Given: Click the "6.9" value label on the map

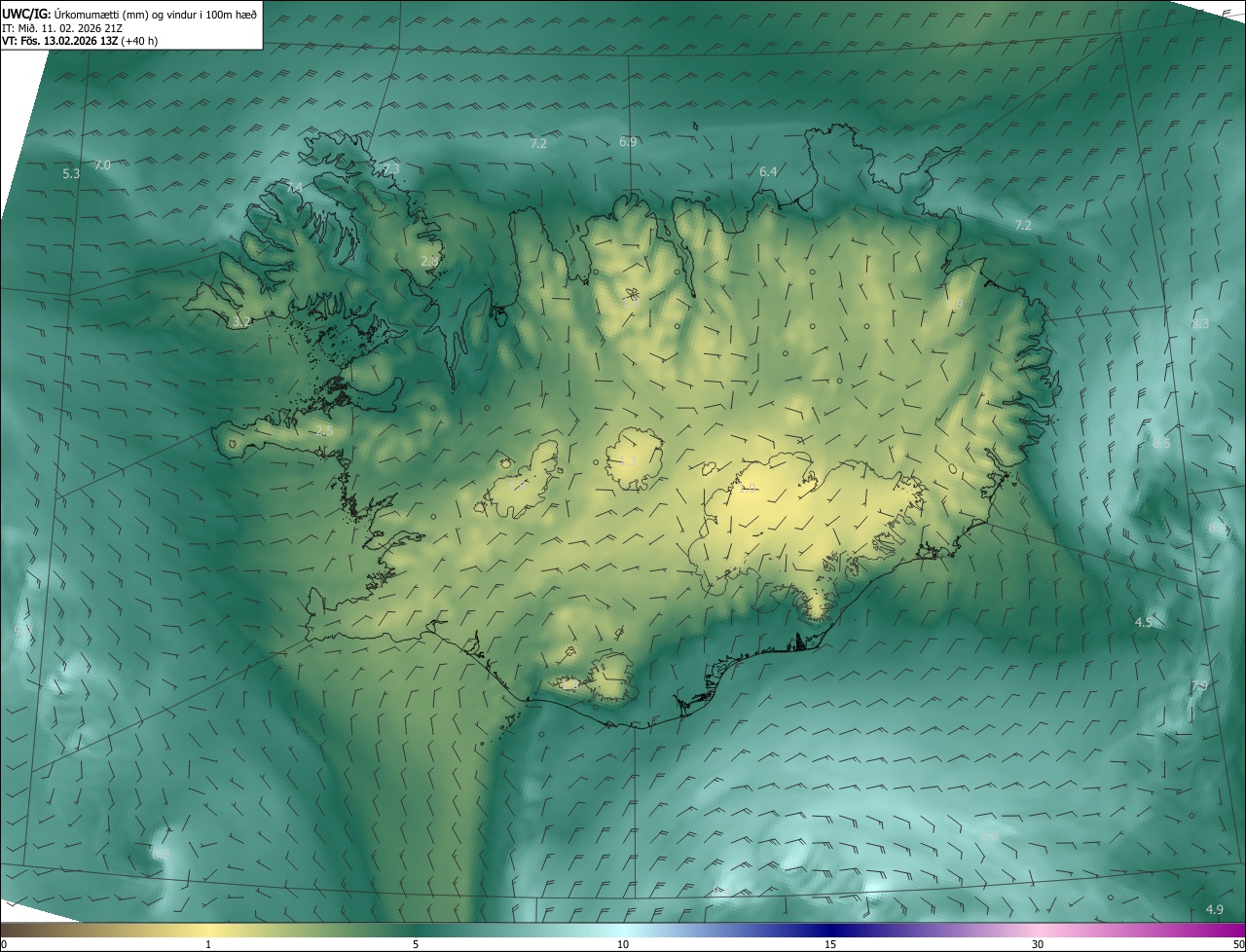Looking at the screenshot, I should [x=628, y=142].
